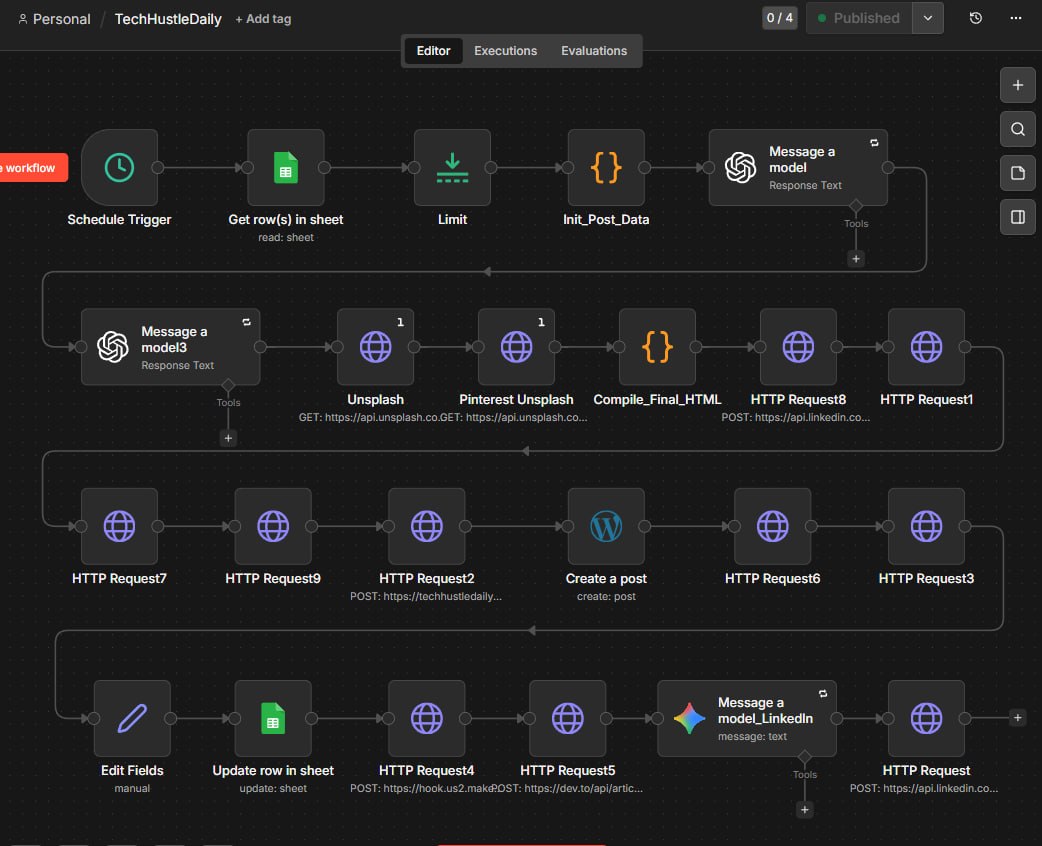Image resolution: width=1042 pixels, height=846 pixels.
Task: Open the Update row in sheet node
Action: tap(273, 718)
